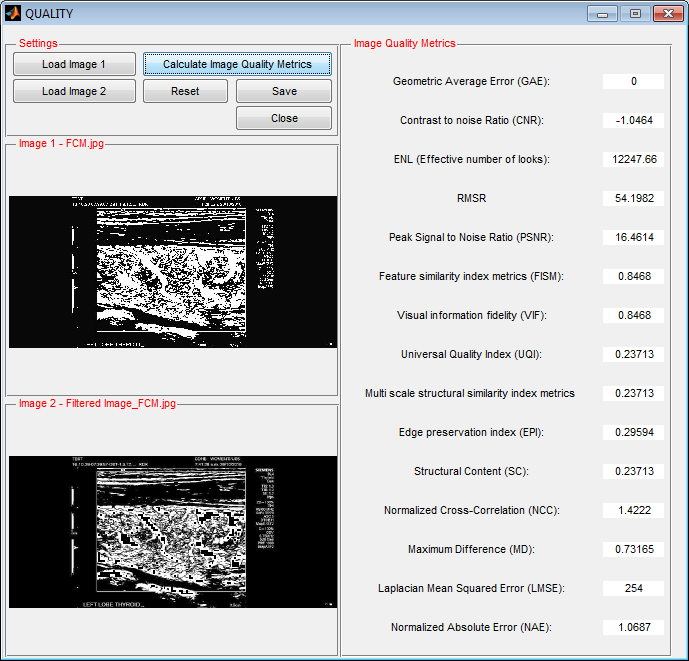
Task: Click the Maximum Difference value 0.73165
Action: click(x=633, y=549)
